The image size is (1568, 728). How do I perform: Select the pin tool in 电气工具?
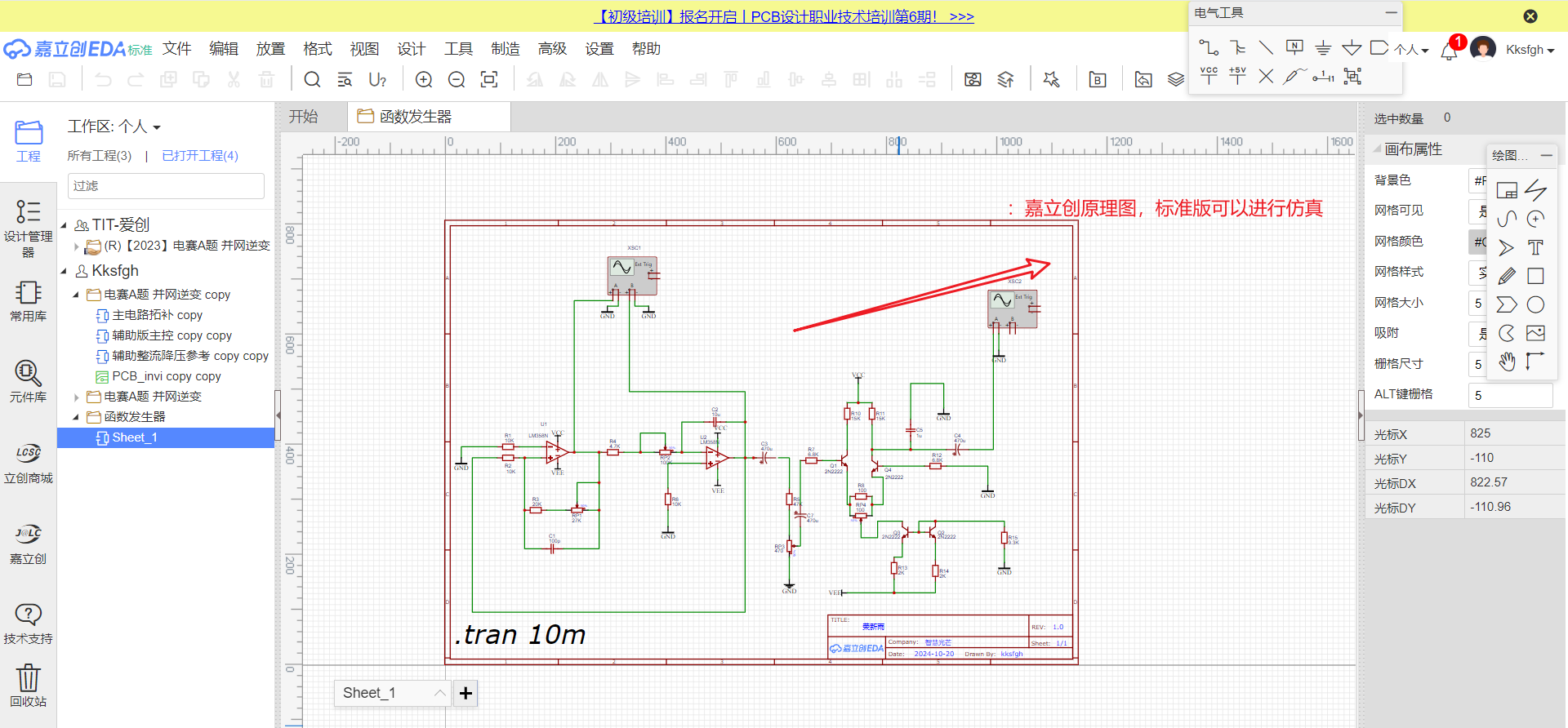click(x=1323, y=76)
